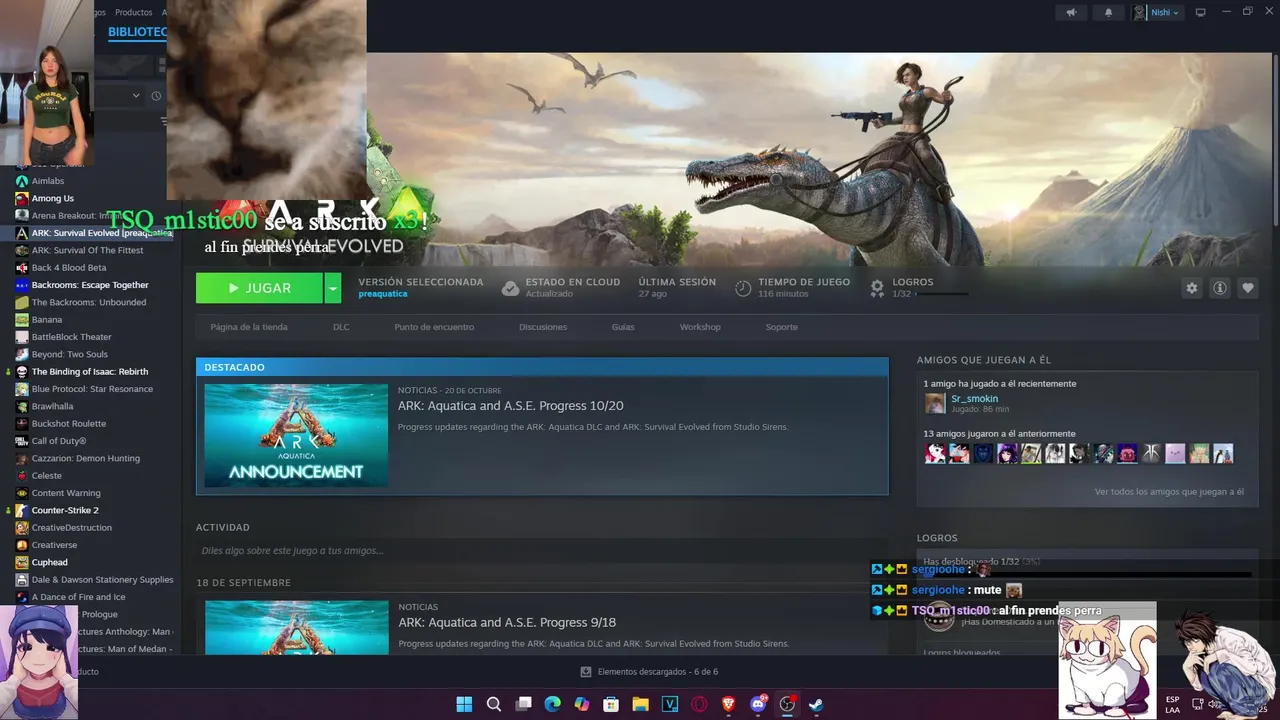Select the Buckshot Roulette game icon
The width and height of the screenshot is (1280, 720).
coord(22,424)
